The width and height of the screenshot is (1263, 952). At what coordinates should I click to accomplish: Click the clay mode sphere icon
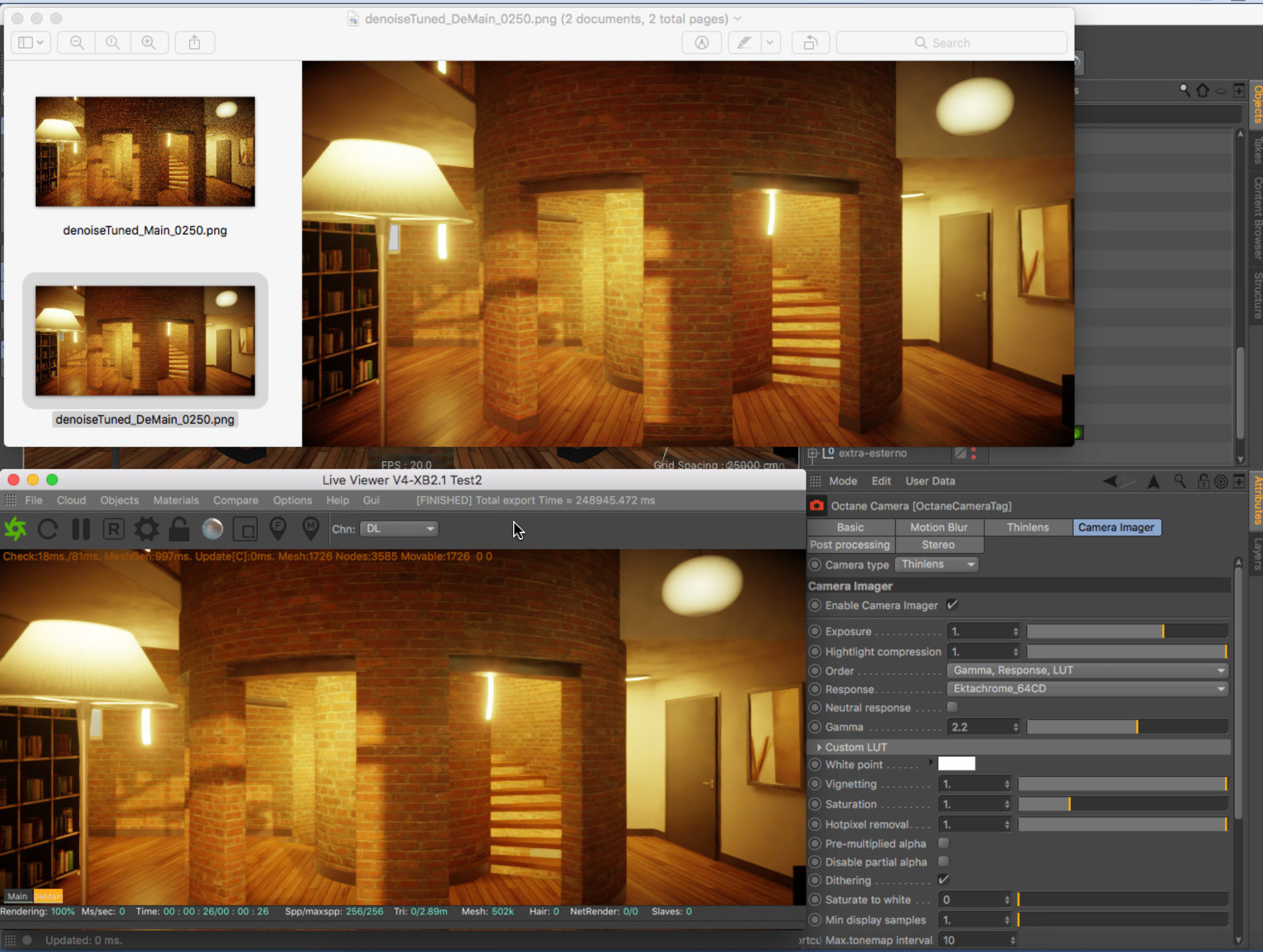212,529
